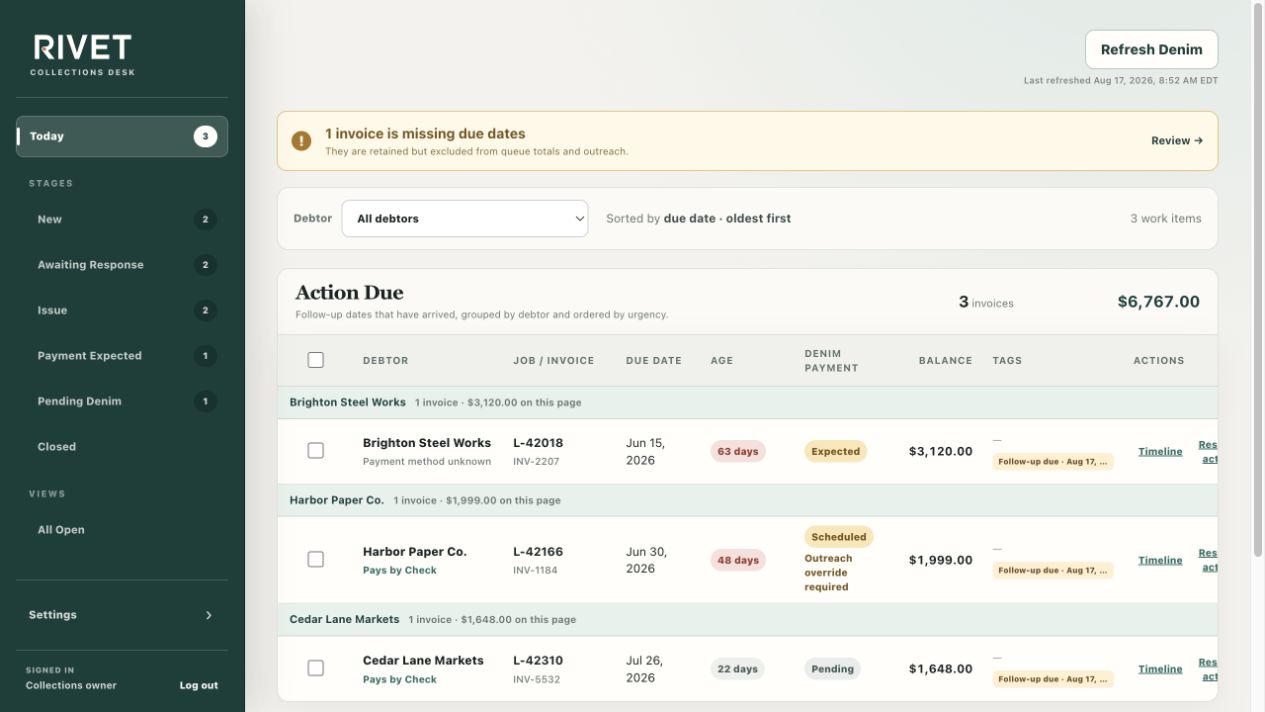Click the $3,120.00 balance amount
Viewport: 1265px width, 712px height.
(x=940, y=452)
